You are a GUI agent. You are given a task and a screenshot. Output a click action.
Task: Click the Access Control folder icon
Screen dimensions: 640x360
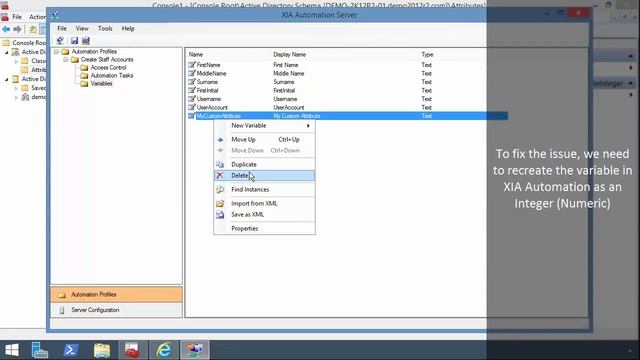84,68
